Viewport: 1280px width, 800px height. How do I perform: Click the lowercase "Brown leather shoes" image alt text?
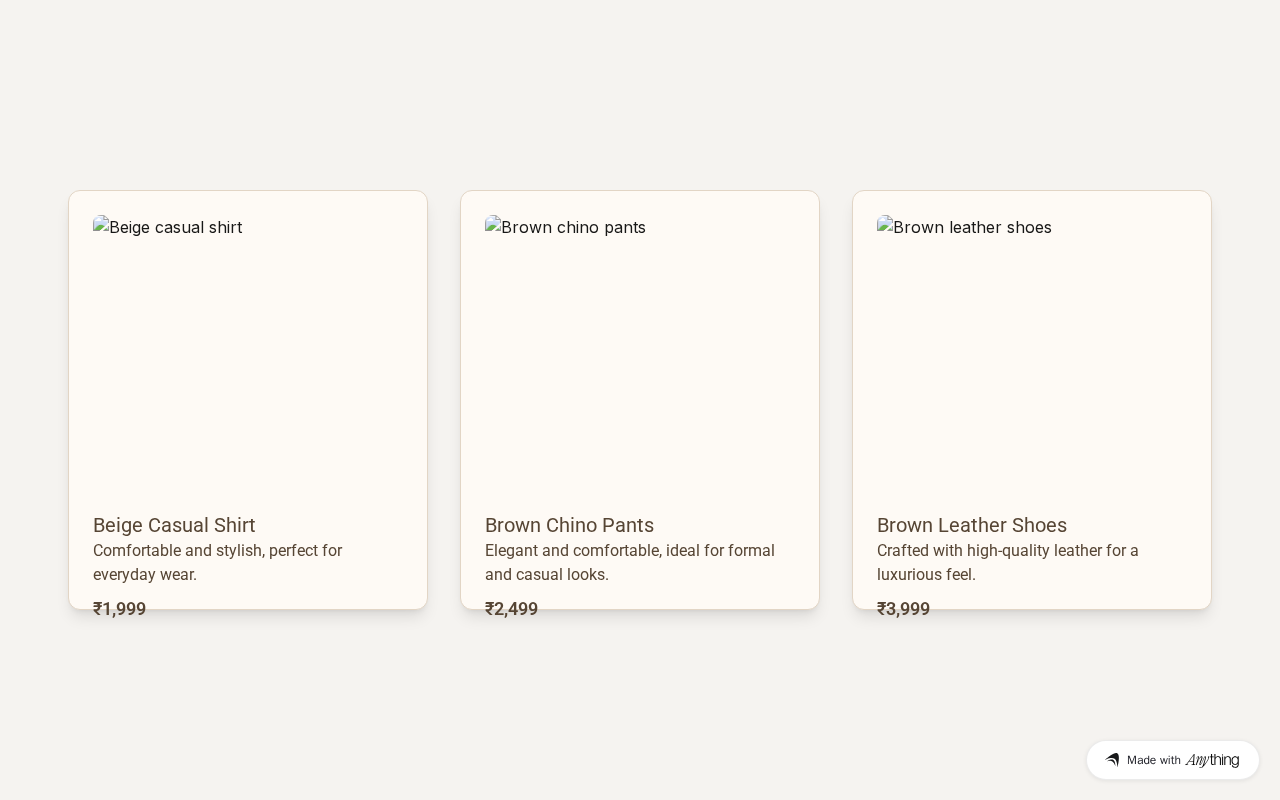tap(972, 228)
